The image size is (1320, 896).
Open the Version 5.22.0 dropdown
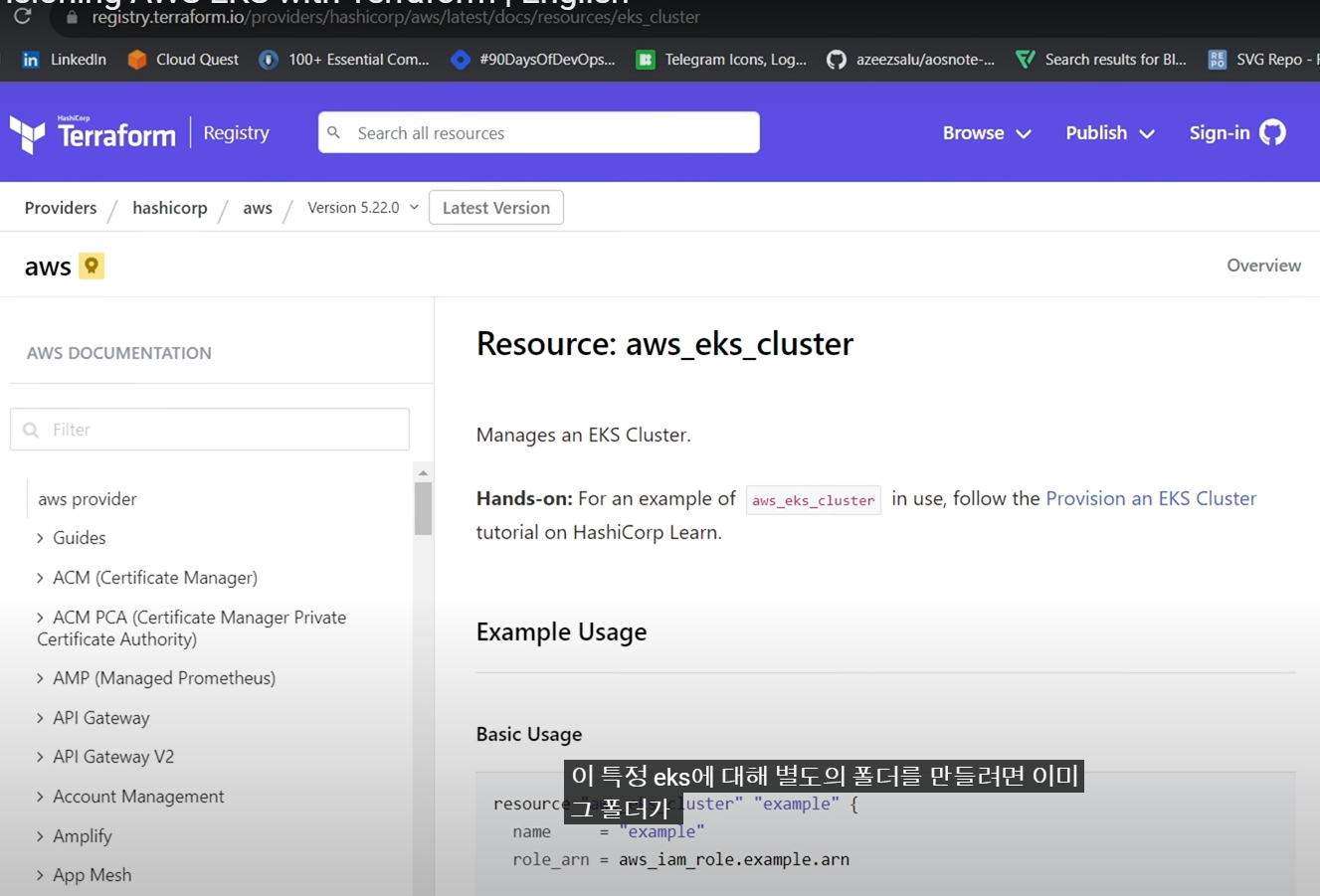pos(363,208)
